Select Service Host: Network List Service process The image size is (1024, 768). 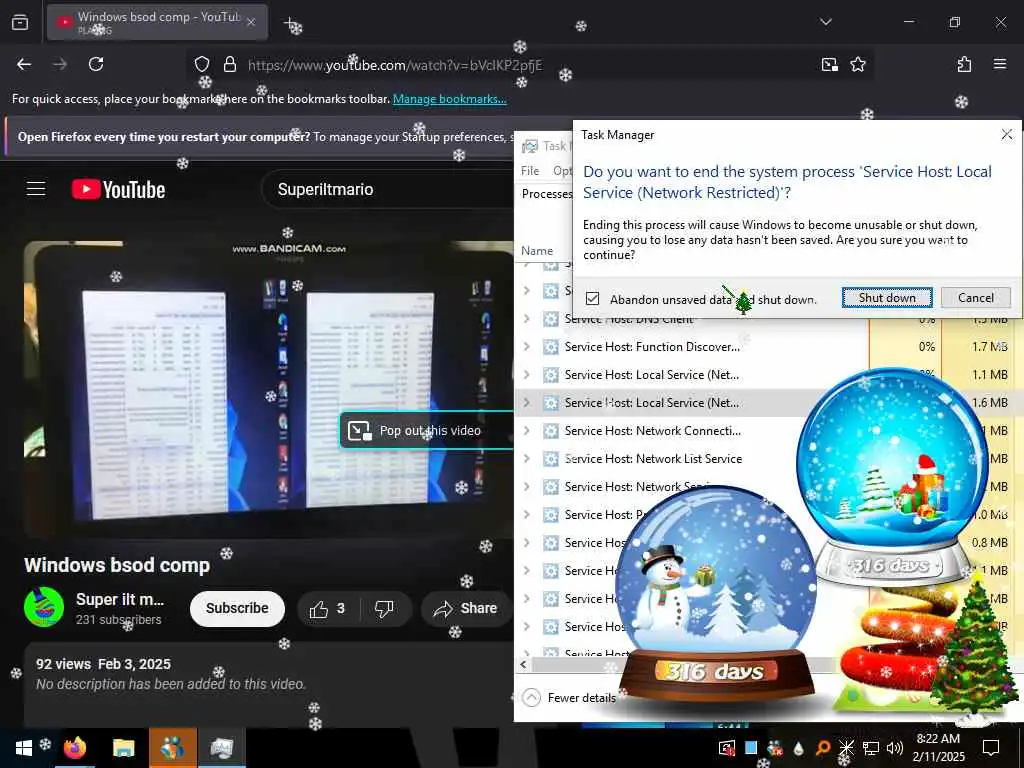click(653, 459)
